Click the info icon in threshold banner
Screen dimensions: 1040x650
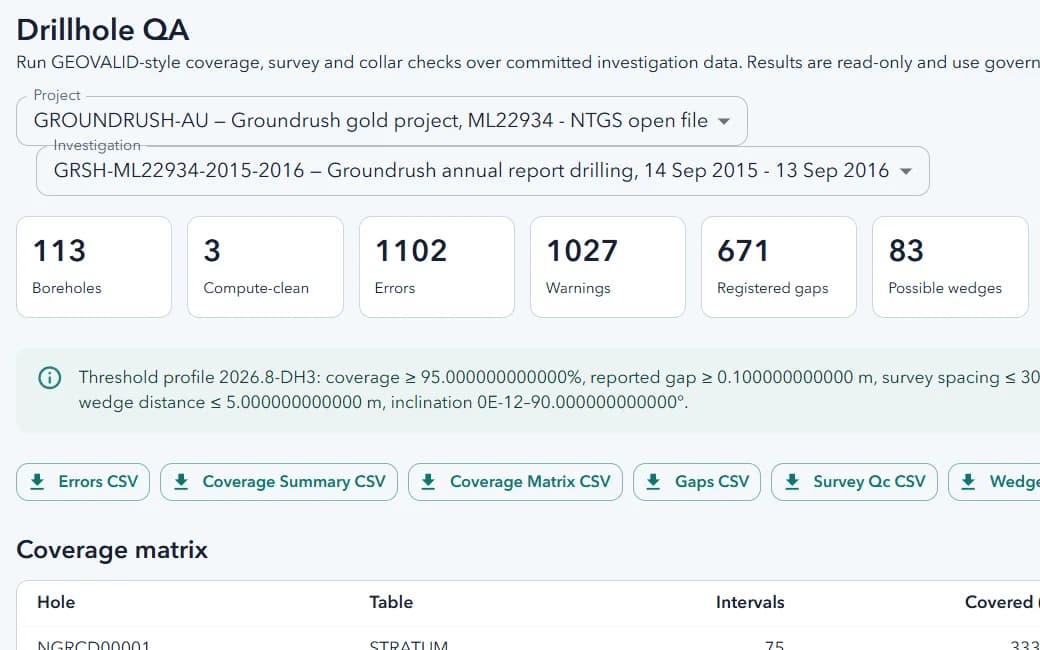pyautogui.click(x=50, y=377)
